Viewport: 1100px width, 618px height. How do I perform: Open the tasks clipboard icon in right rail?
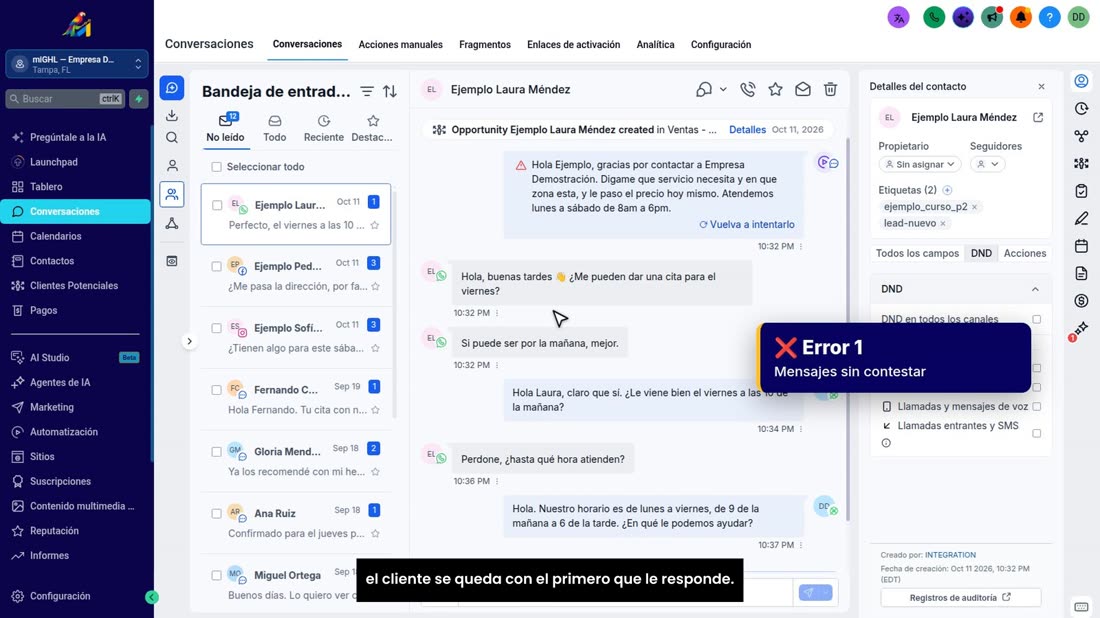[1081, 191]
